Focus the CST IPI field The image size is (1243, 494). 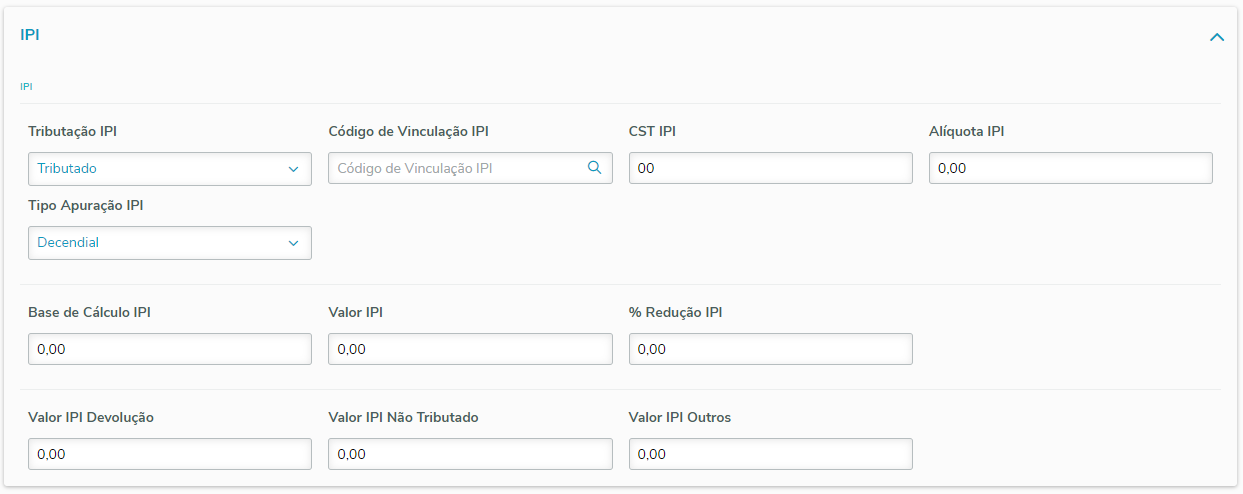[x=770, y=169]
